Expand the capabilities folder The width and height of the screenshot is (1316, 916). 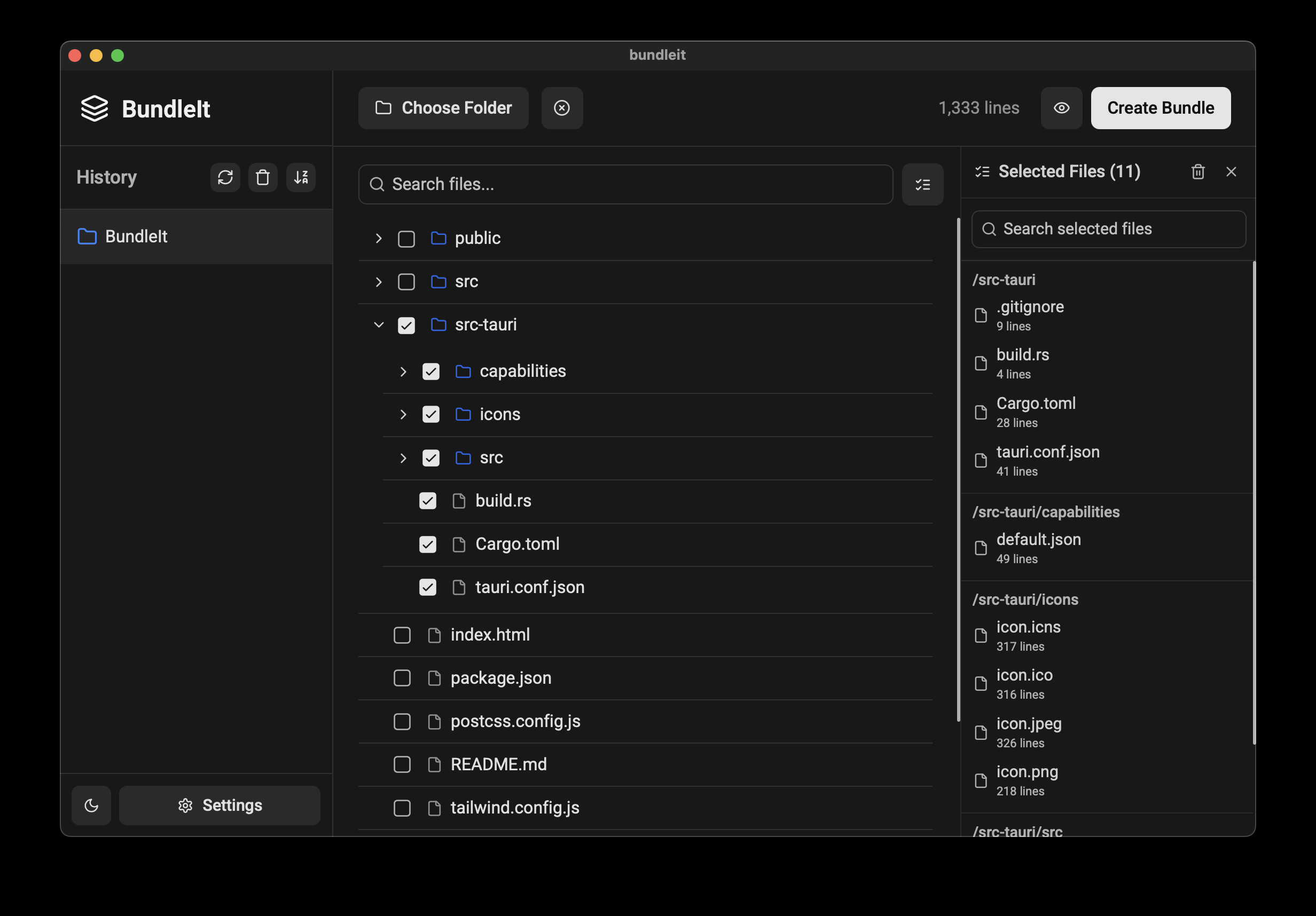click(403, 371)
